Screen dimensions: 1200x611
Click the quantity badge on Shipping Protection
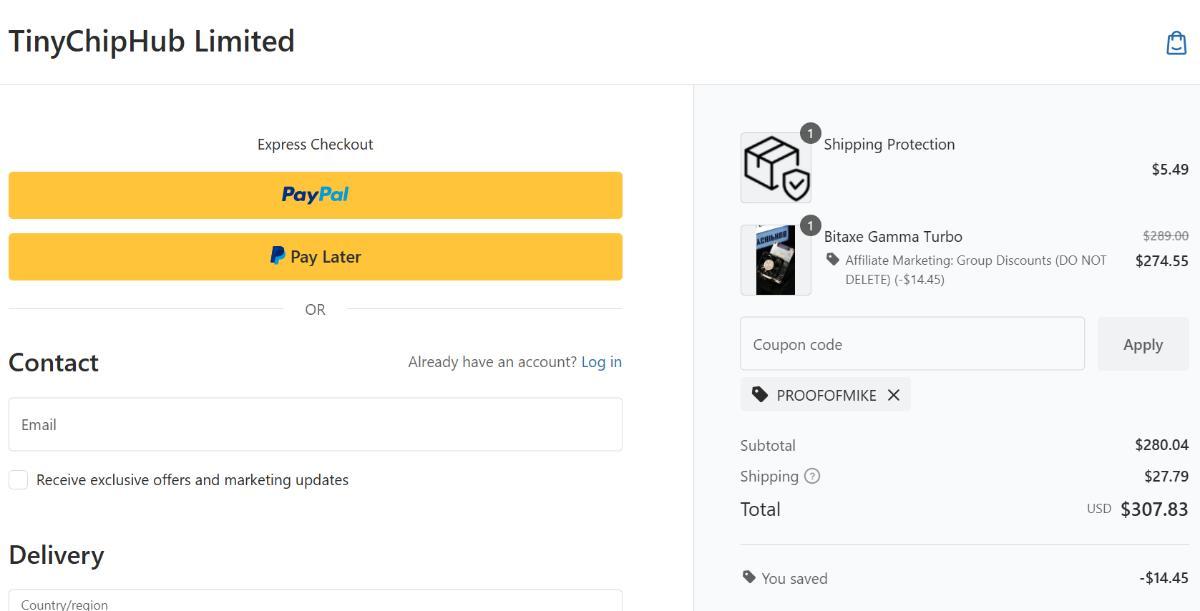tap(810, 133)
